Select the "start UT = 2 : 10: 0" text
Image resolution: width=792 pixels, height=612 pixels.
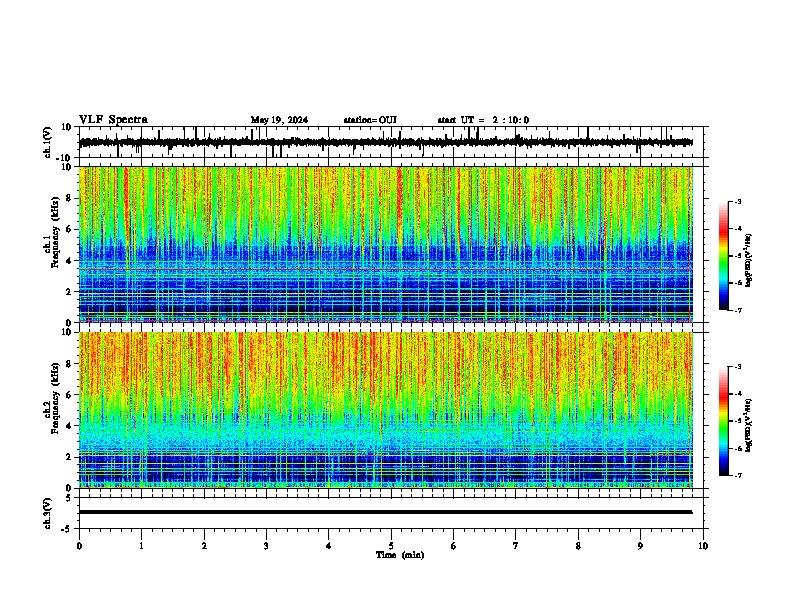tap(483, 120)
